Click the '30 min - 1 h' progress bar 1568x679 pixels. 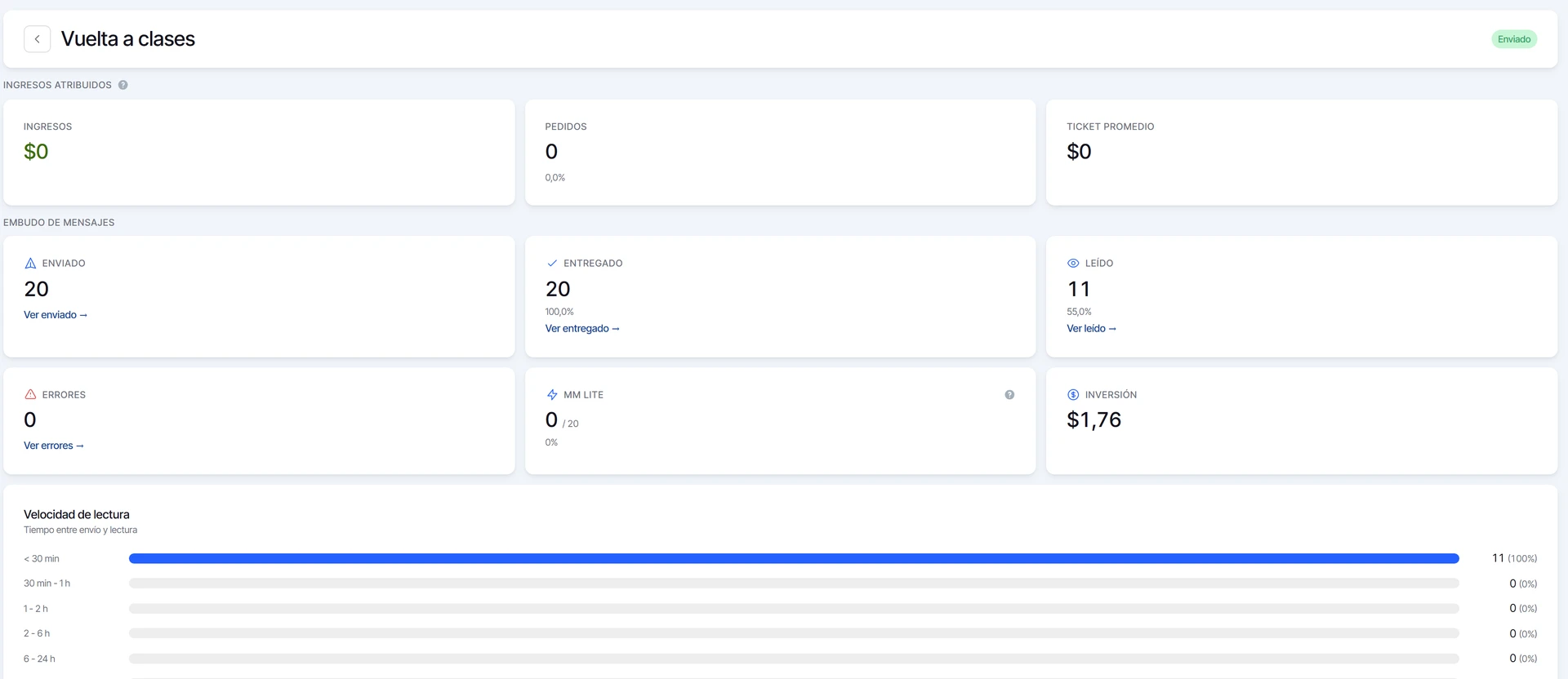[x=794, y=584]
